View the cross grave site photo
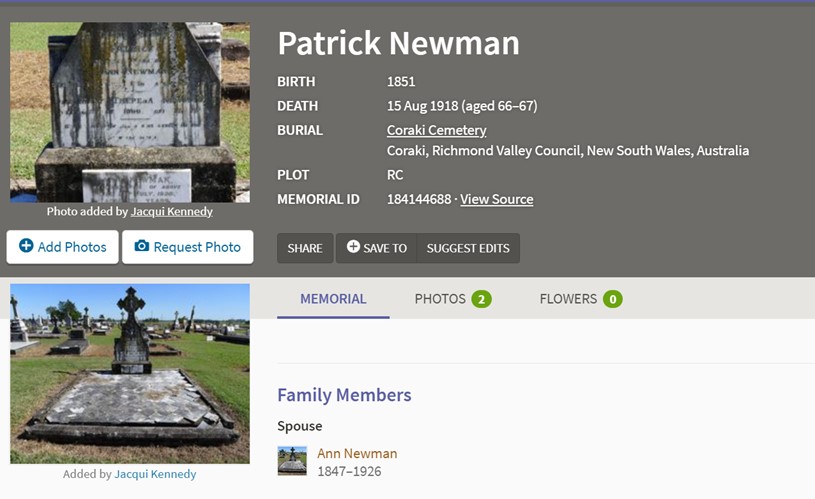The width and height of the screenshot is (815, 499). [x=129, y=373]
